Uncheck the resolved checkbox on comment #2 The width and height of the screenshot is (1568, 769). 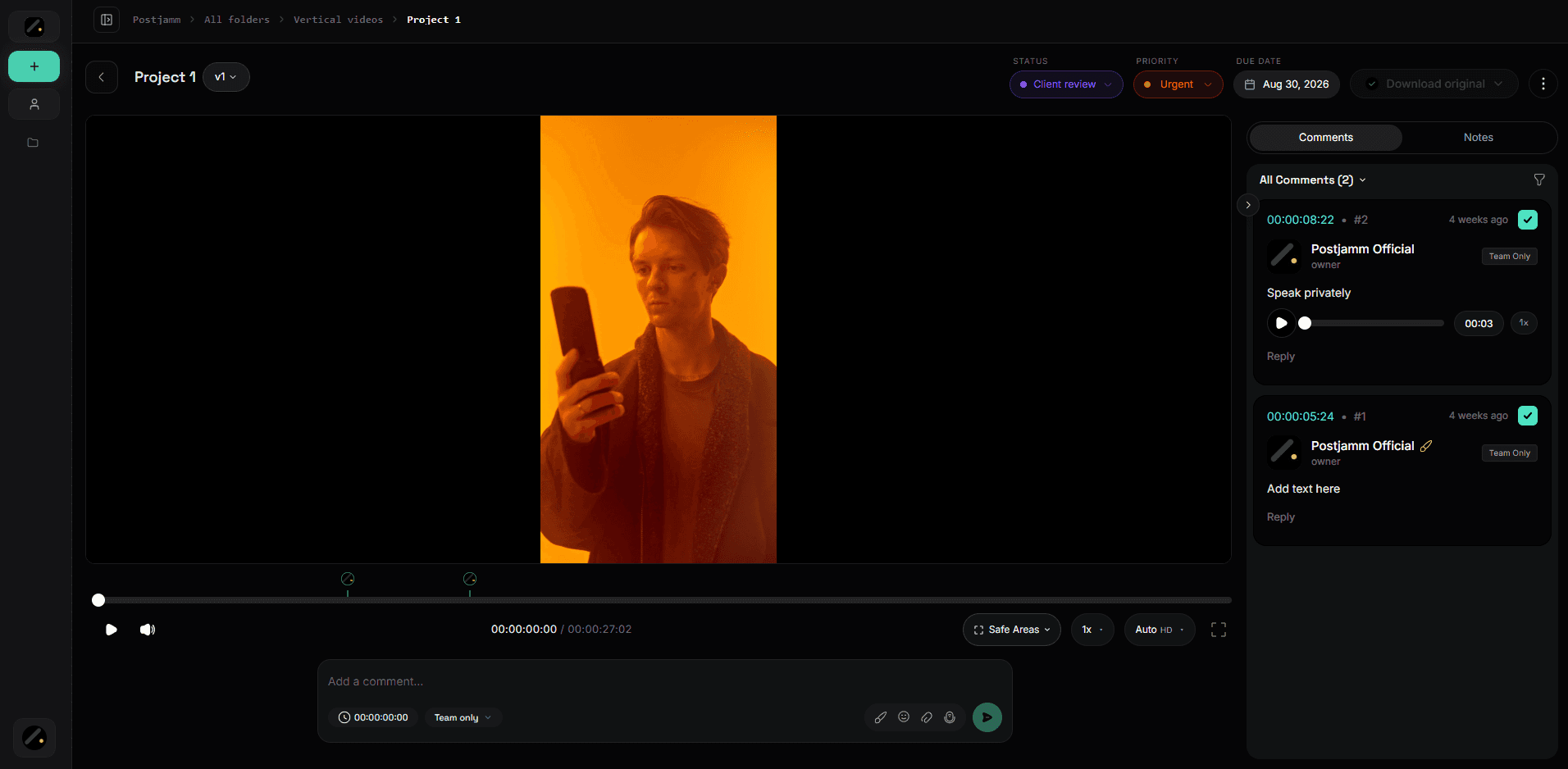[x=1528, y=220]
